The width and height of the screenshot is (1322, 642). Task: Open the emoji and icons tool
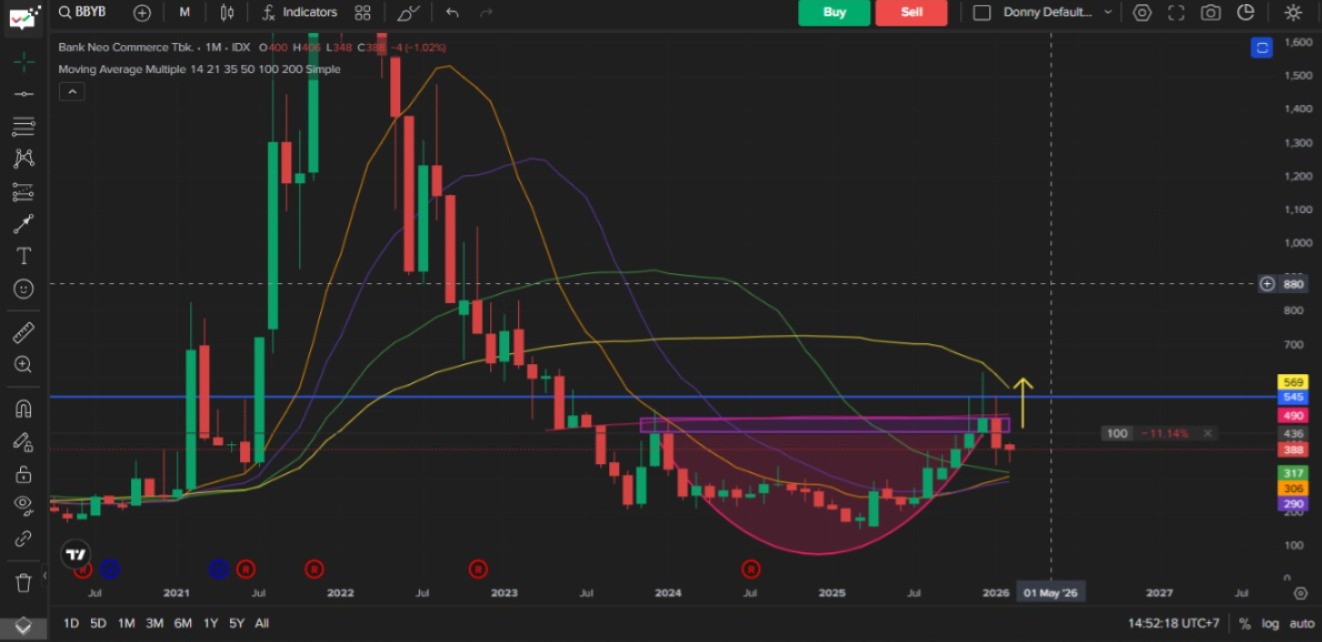pos(24,288)
